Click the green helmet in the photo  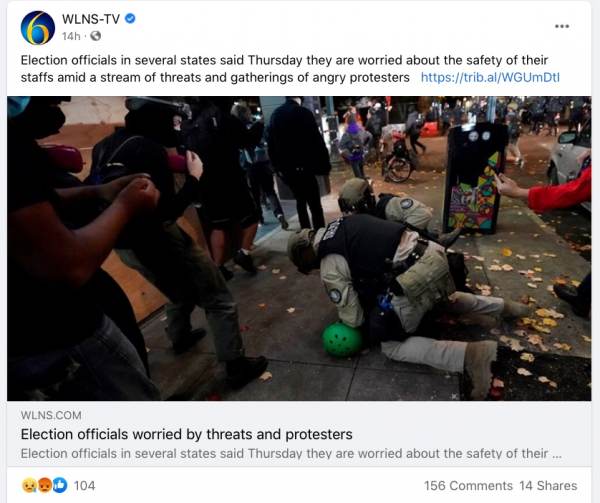pyautogui.click(x=342, y=340)
